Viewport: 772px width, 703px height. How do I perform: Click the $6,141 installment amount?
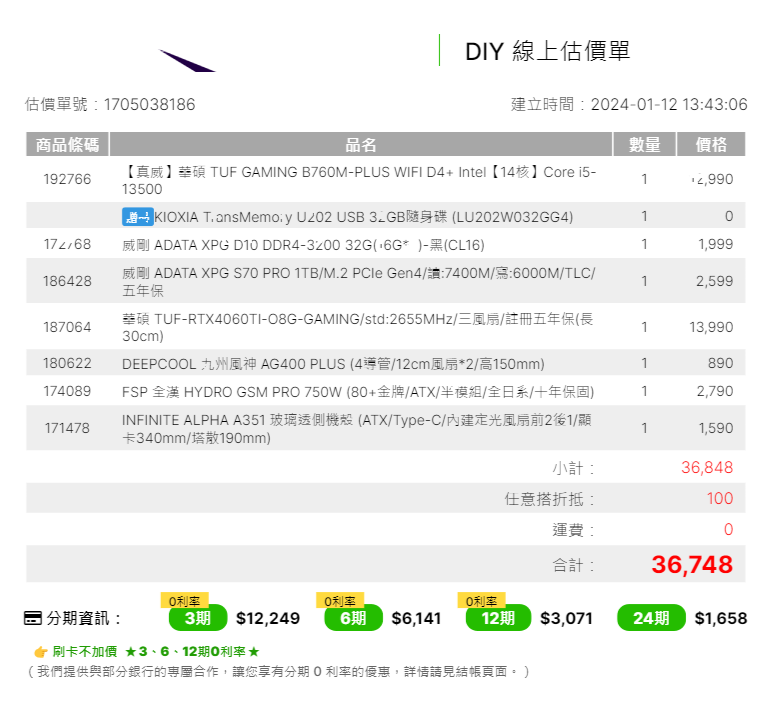416,618
